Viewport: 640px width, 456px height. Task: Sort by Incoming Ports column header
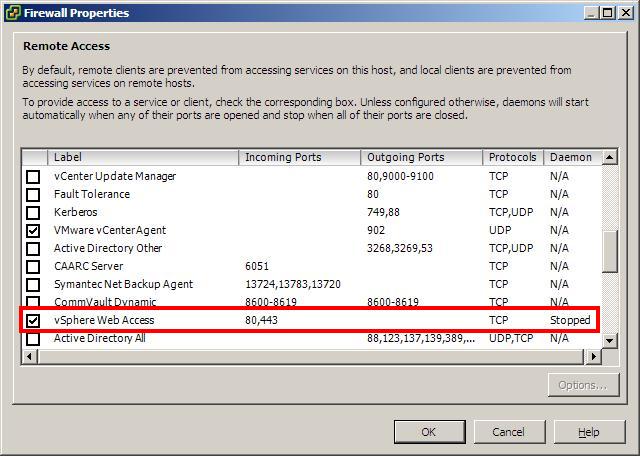click(300, 157)
